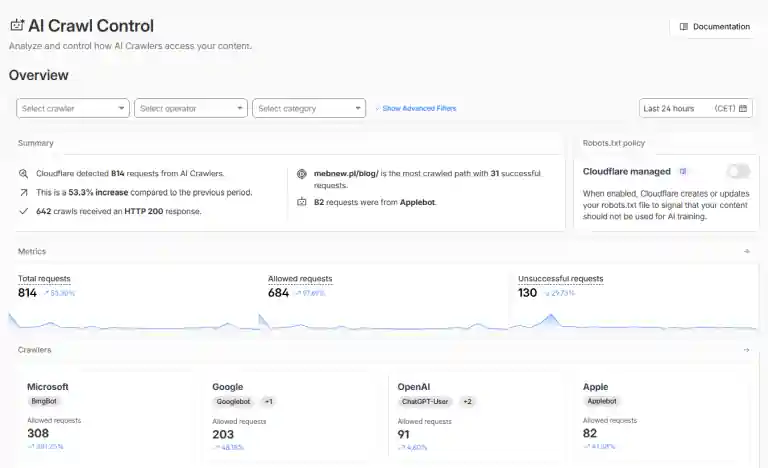Screen dimensions: 768x468
Task: Click the checkmark icon beside HTTP 200
Action: pos(23,211)
